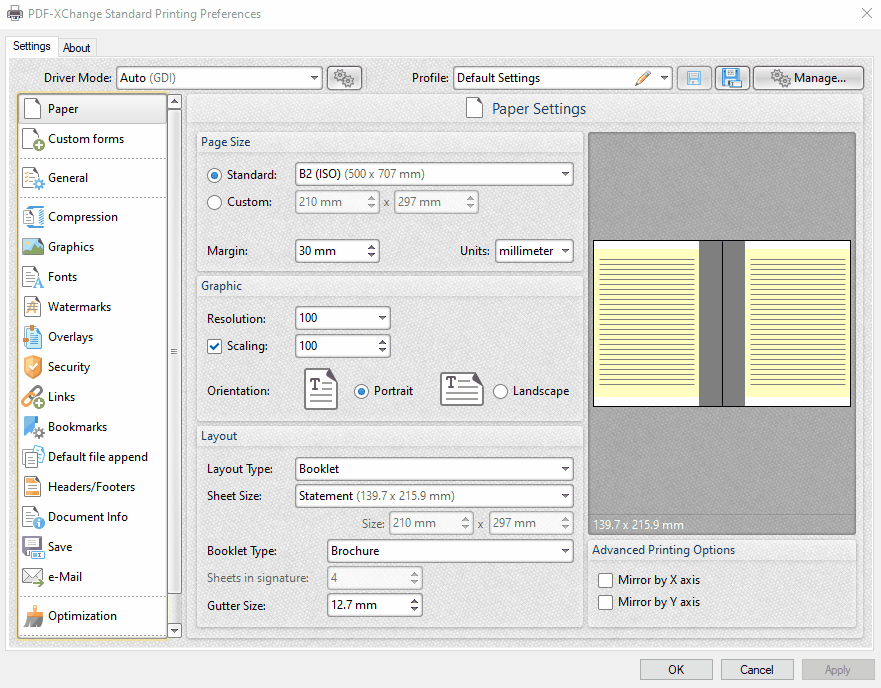This screenshot has width=881, height=688.
Task: Increase gutter size with the stepper
Action: pos(416,600)
